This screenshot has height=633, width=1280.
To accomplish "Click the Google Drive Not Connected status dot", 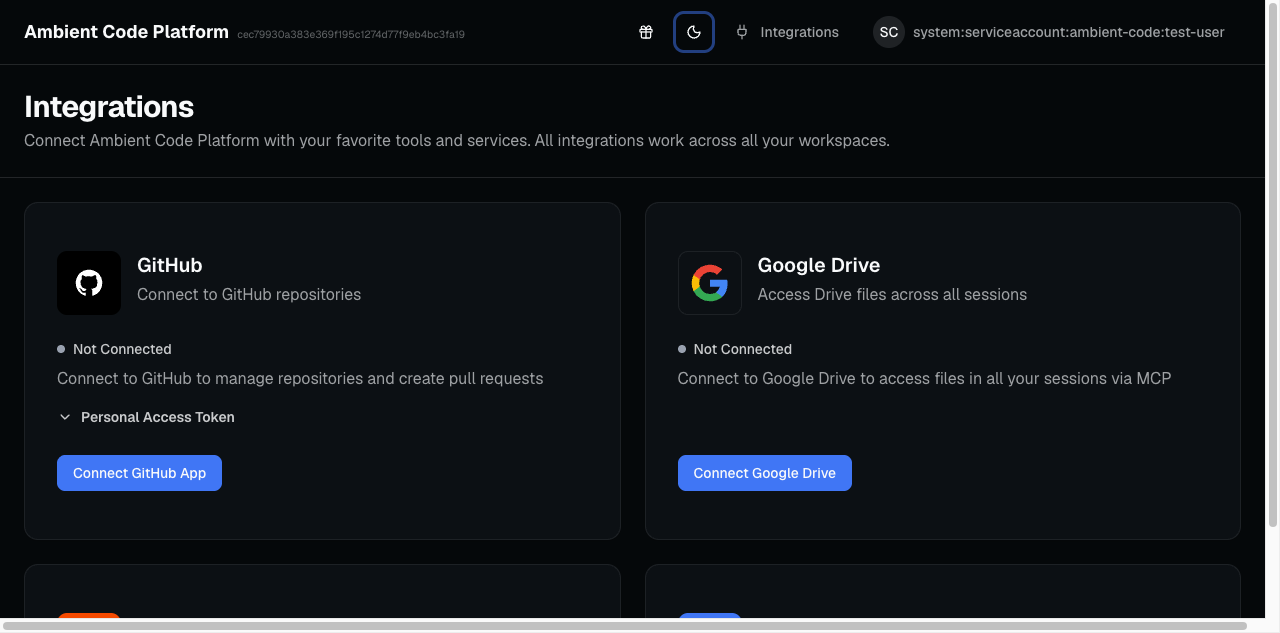I will pyautogui.click(x=681, y=349).
